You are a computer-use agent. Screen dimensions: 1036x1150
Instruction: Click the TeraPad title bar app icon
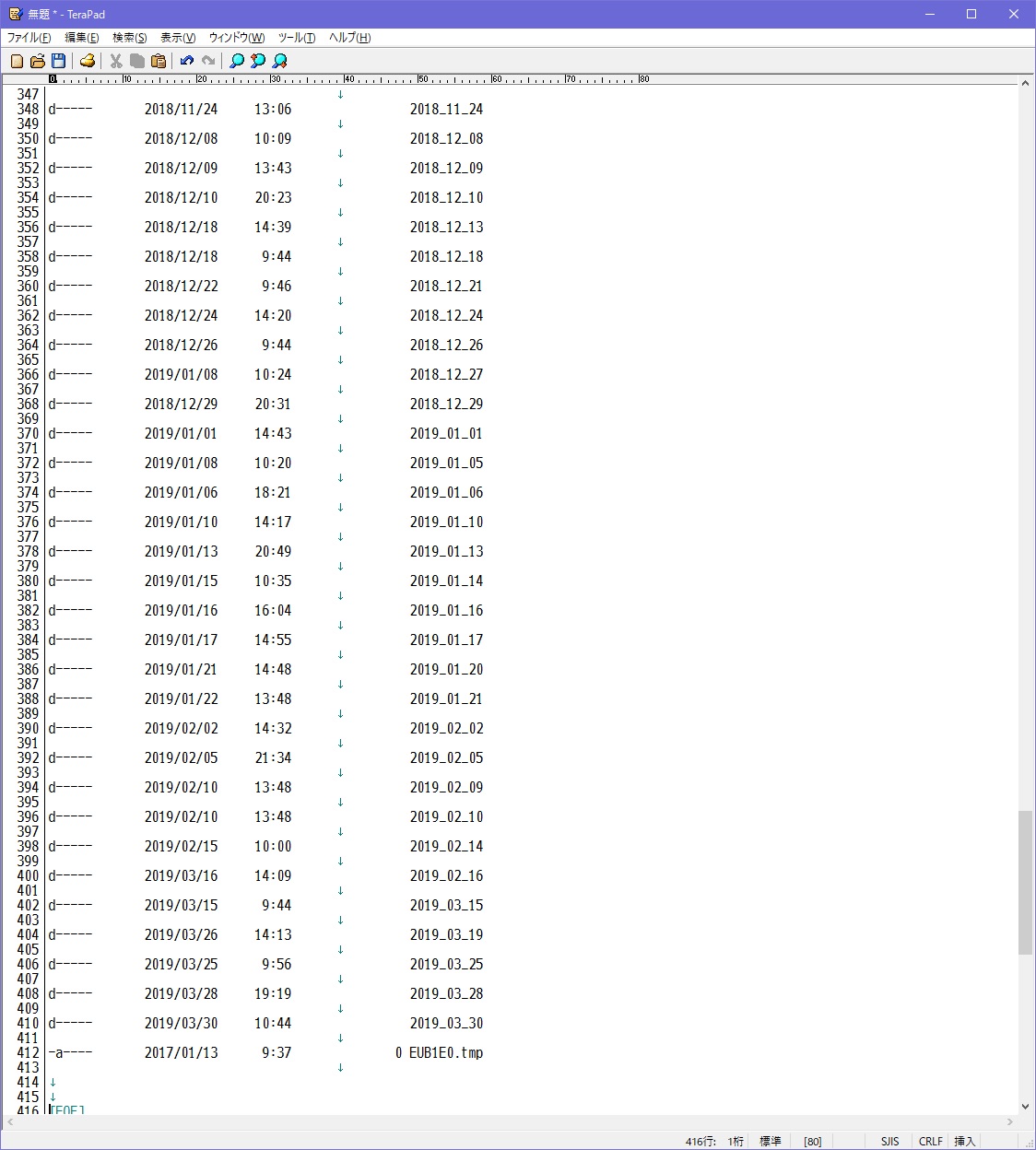[15, 14]
